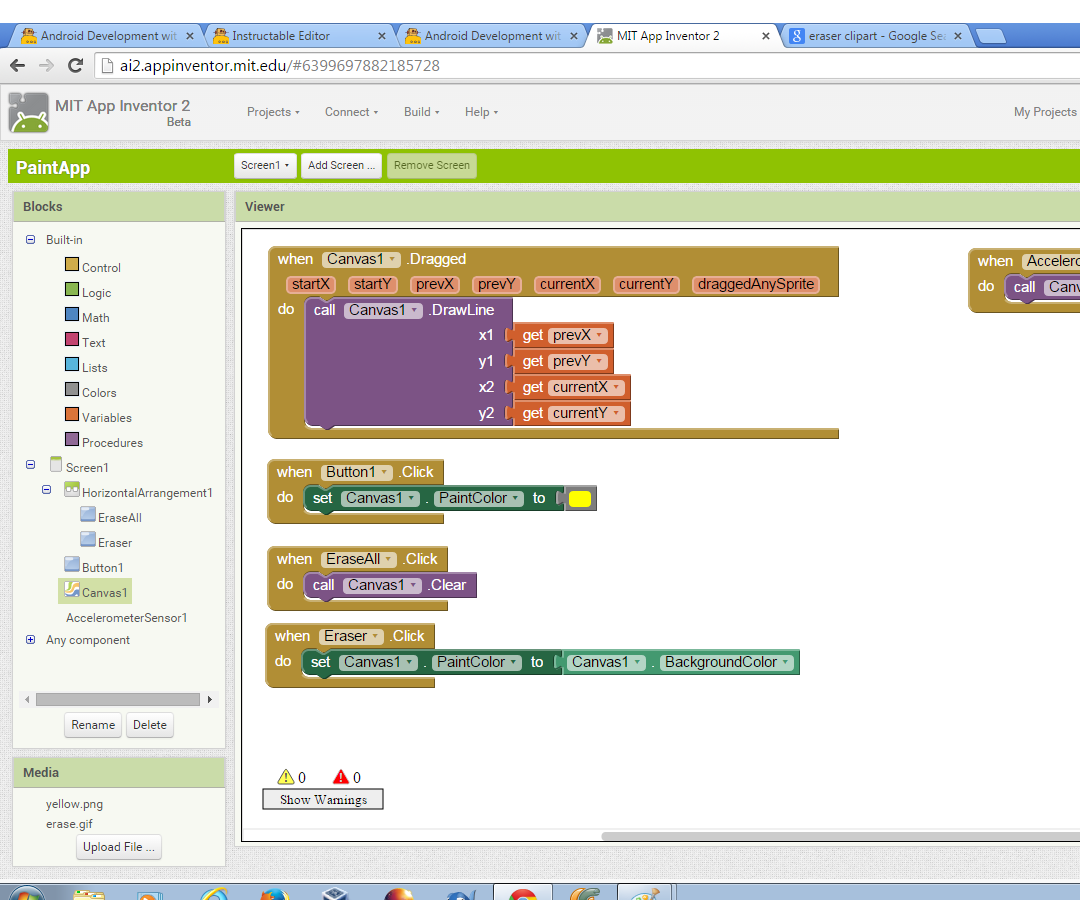The height and width of the screenshot is (900, 1080).
Task: Click the Show Warnings button
Action: point(322,799)
